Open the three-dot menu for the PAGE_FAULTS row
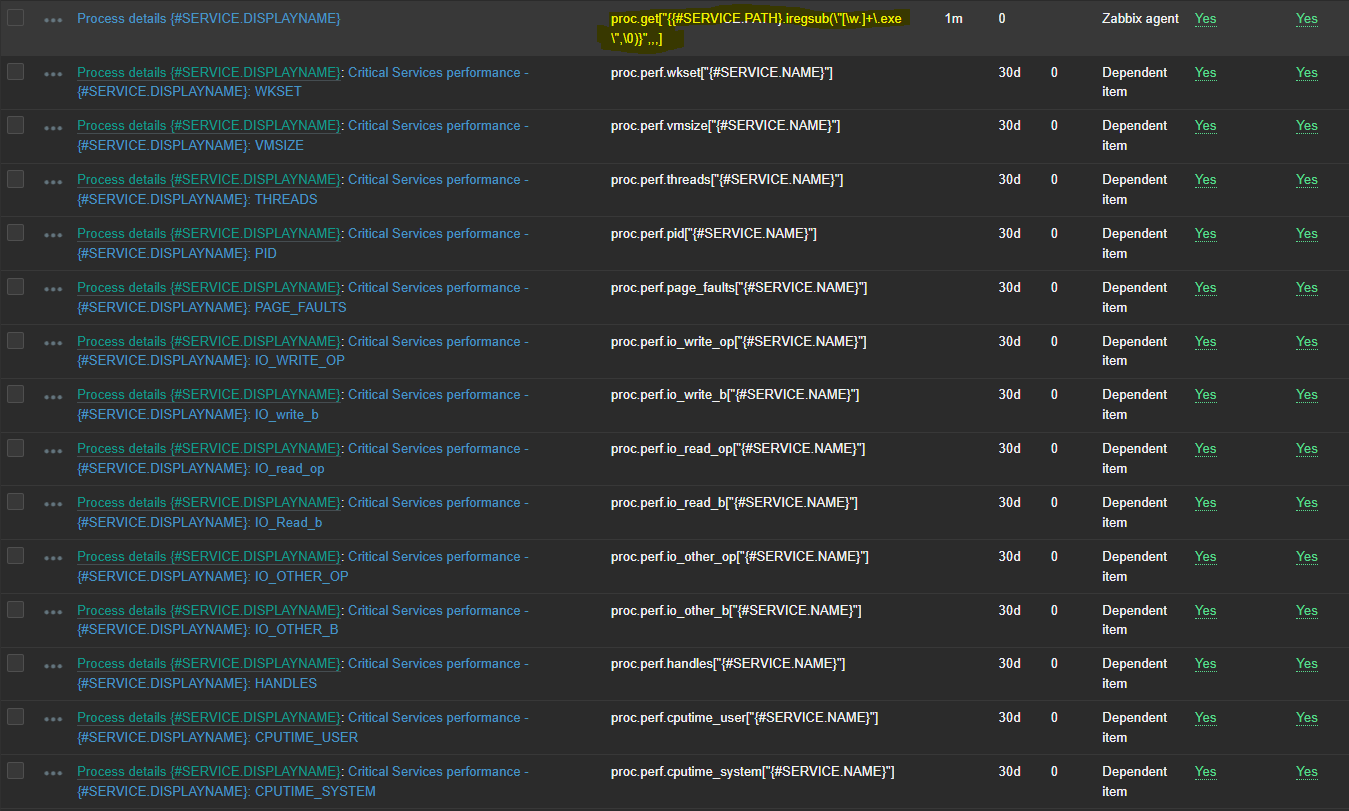Viewport: 1349px width, 811px height. [x=53, y=289]
